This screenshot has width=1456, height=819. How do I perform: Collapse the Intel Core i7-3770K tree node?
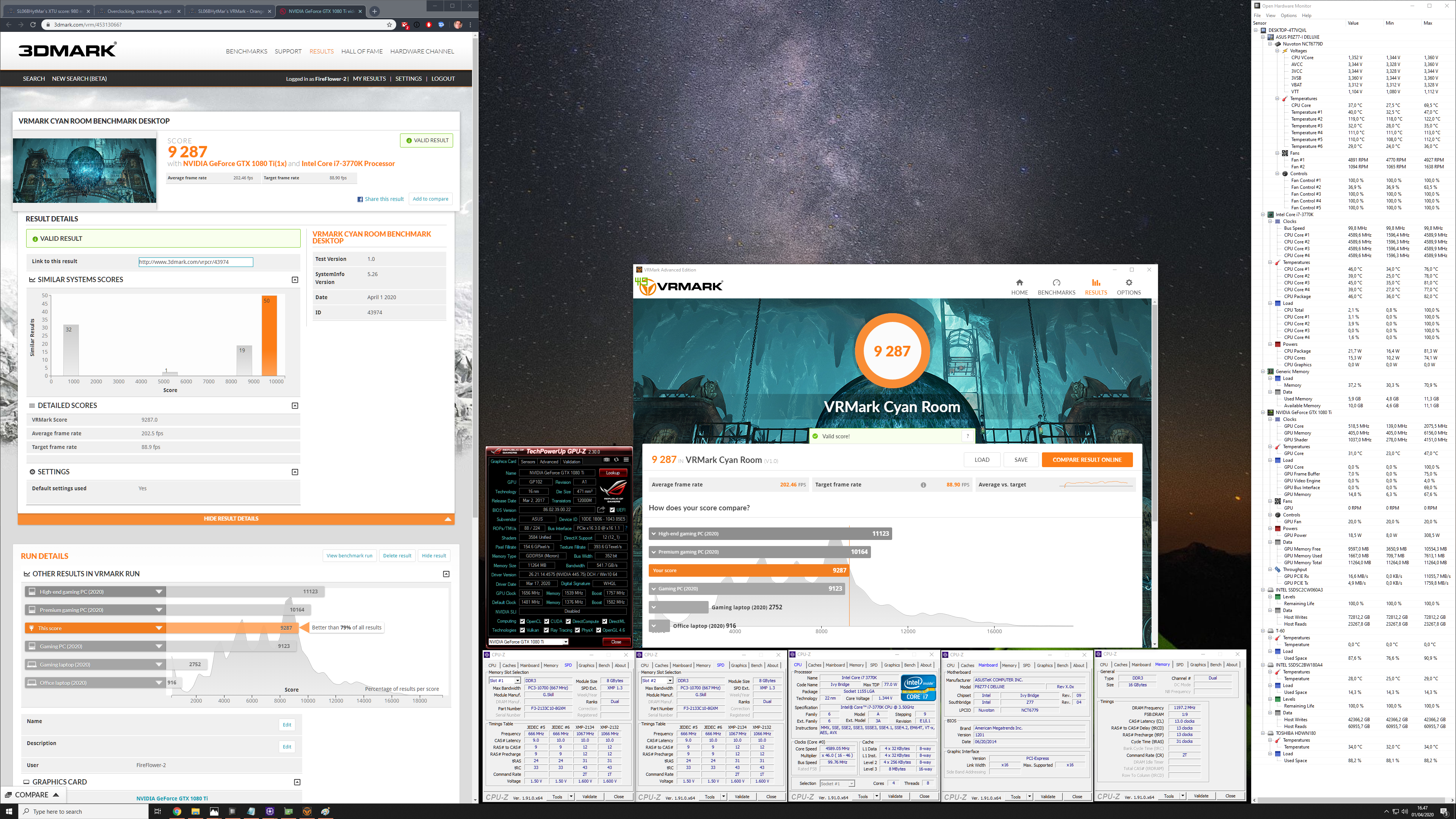[1263, 214]
